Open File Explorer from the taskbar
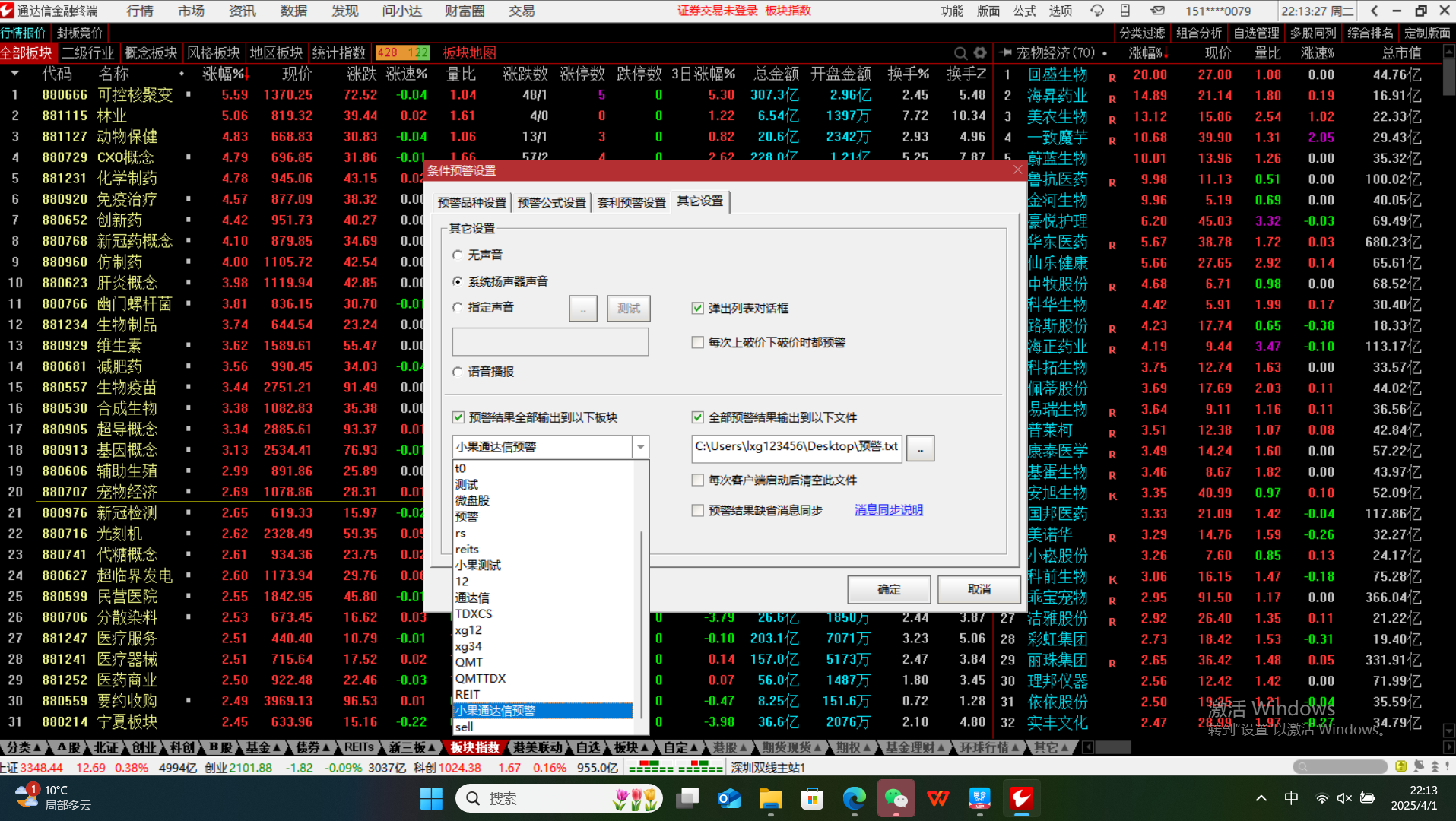Image resolution: width=1456 pixels, height=821 pixels. pos(770,798)
